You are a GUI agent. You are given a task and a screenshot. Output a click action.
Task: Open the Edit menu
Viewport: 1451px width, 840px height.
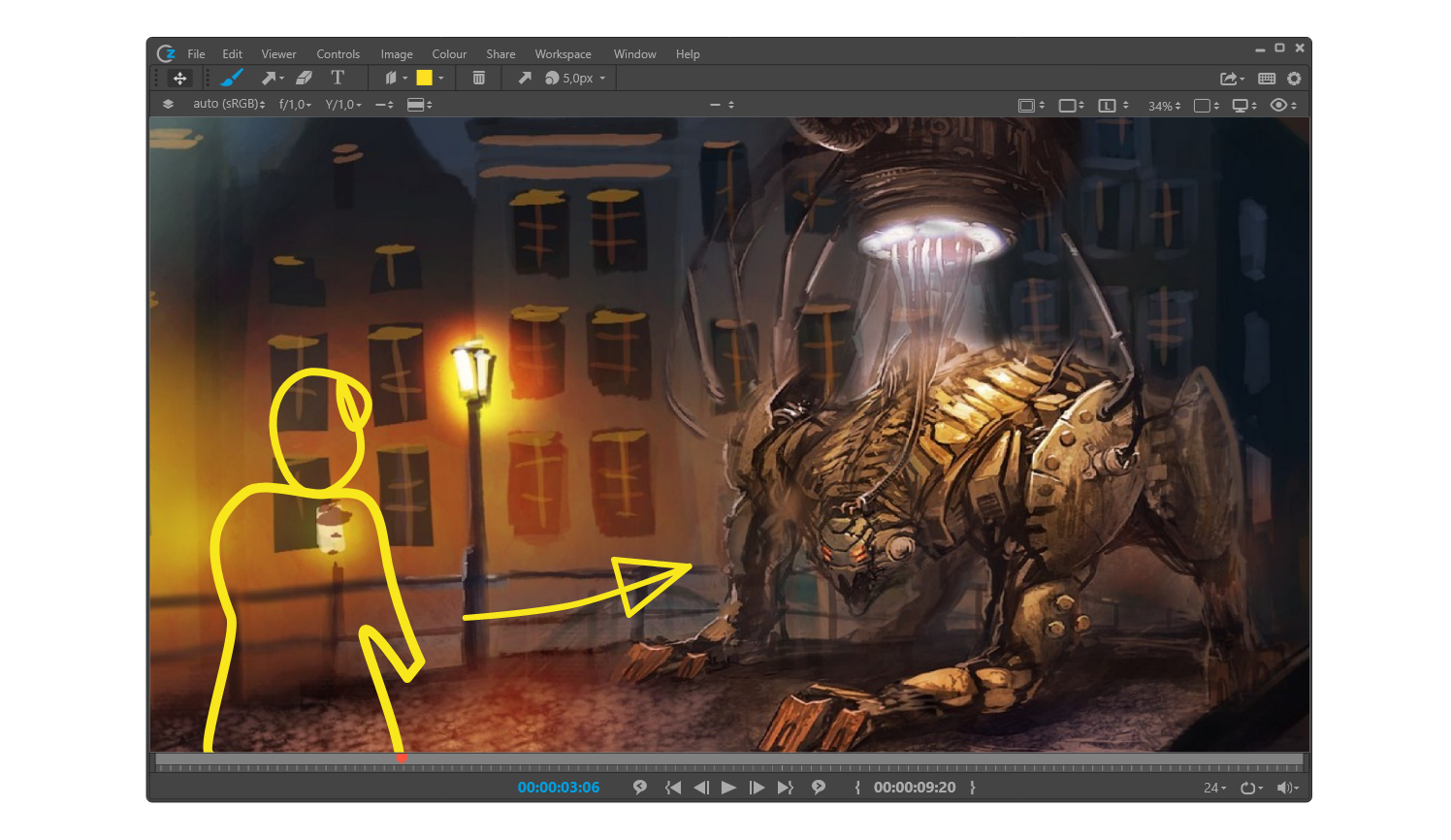click(x=232, y=54)
